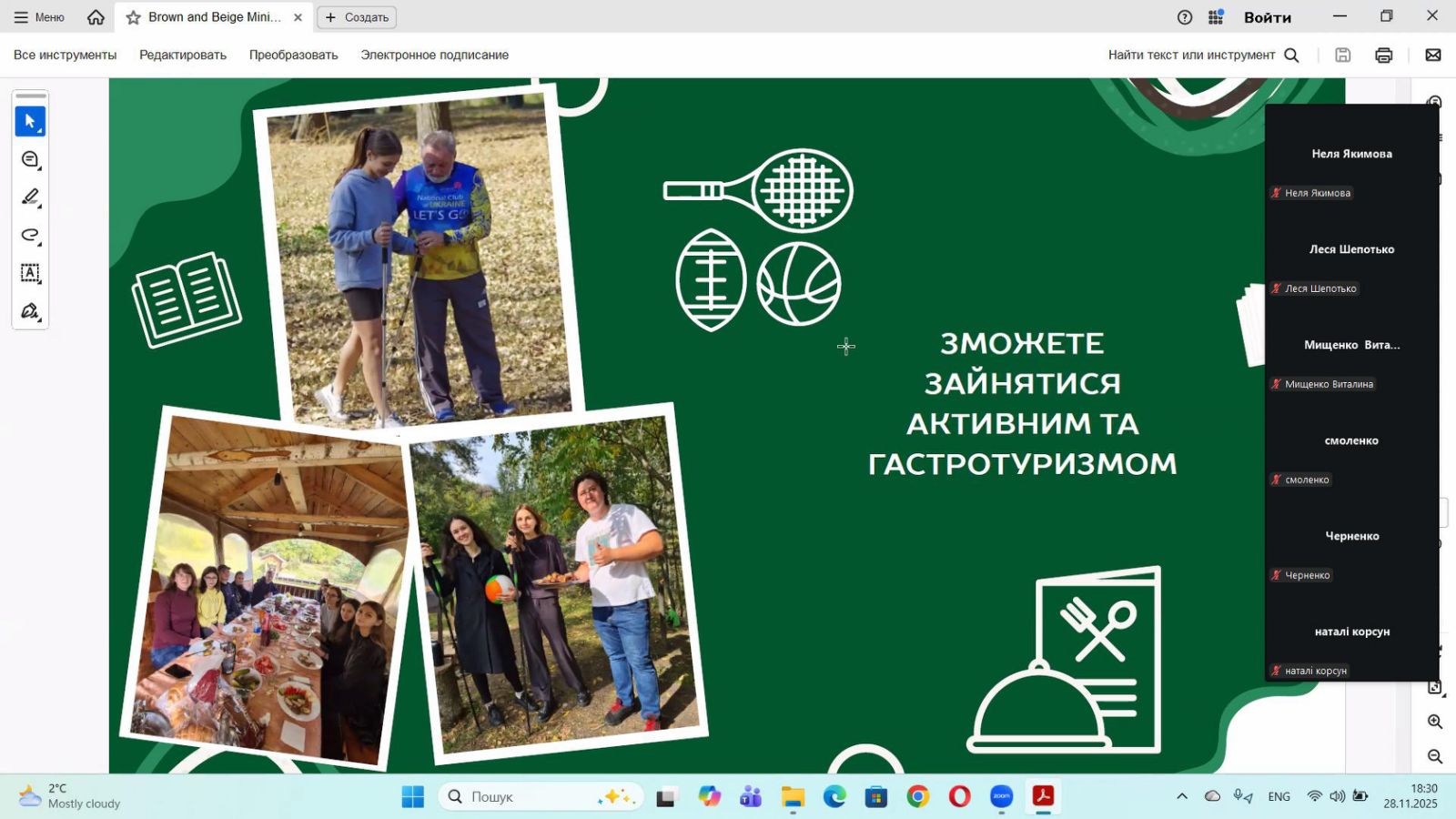The image size is (1456, 819).
Task: Select the freehand lasso draw tool
Action: coord(30,235)
